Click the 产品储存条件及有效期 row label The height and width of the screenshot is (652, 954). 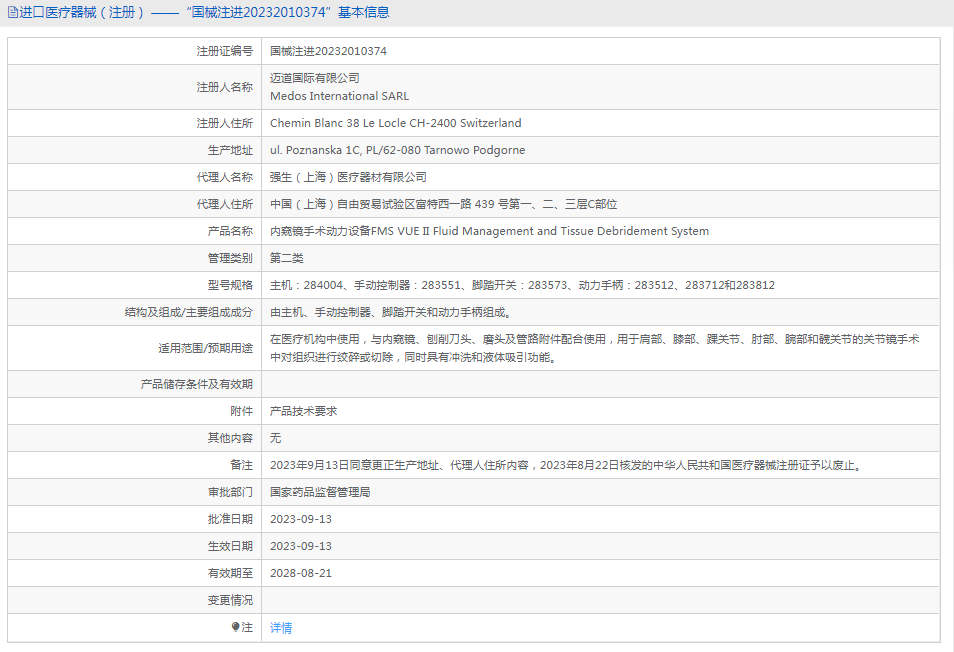click(197, 384)
